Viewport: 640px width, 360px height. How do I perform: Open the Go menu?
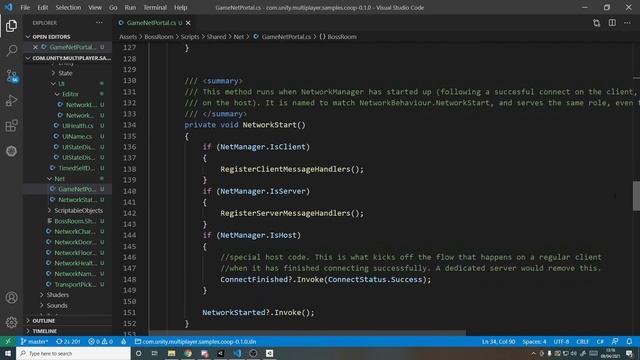(x=113, y=7)
